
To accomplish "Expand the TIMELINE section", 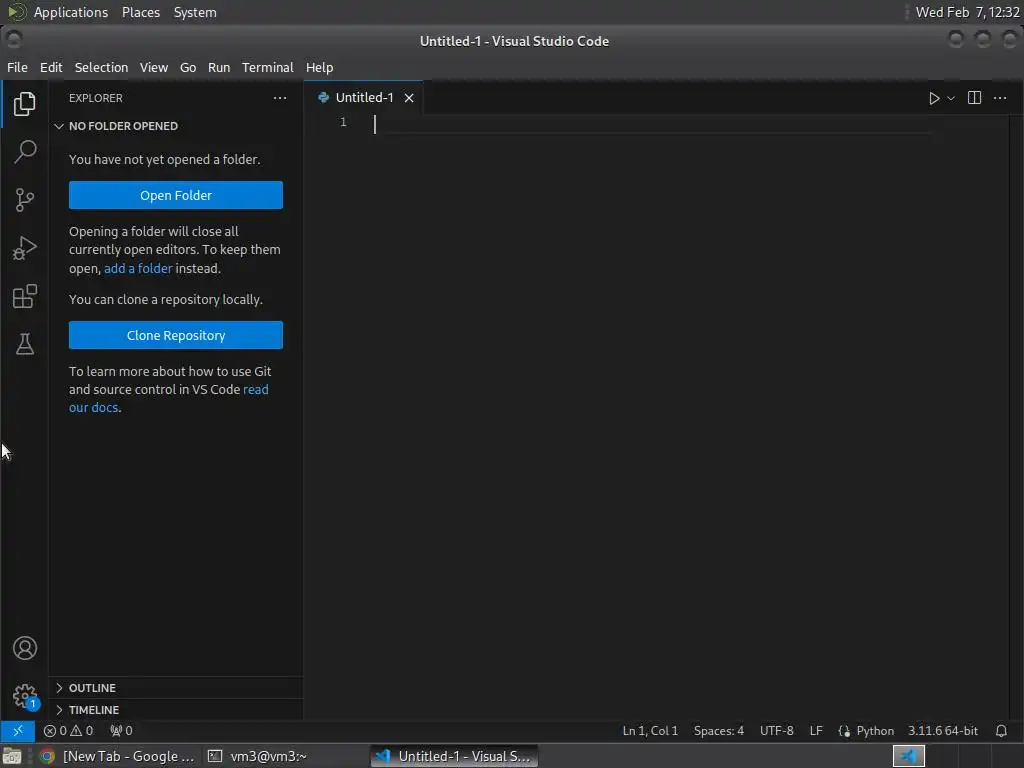I will [x=176, y=710].
